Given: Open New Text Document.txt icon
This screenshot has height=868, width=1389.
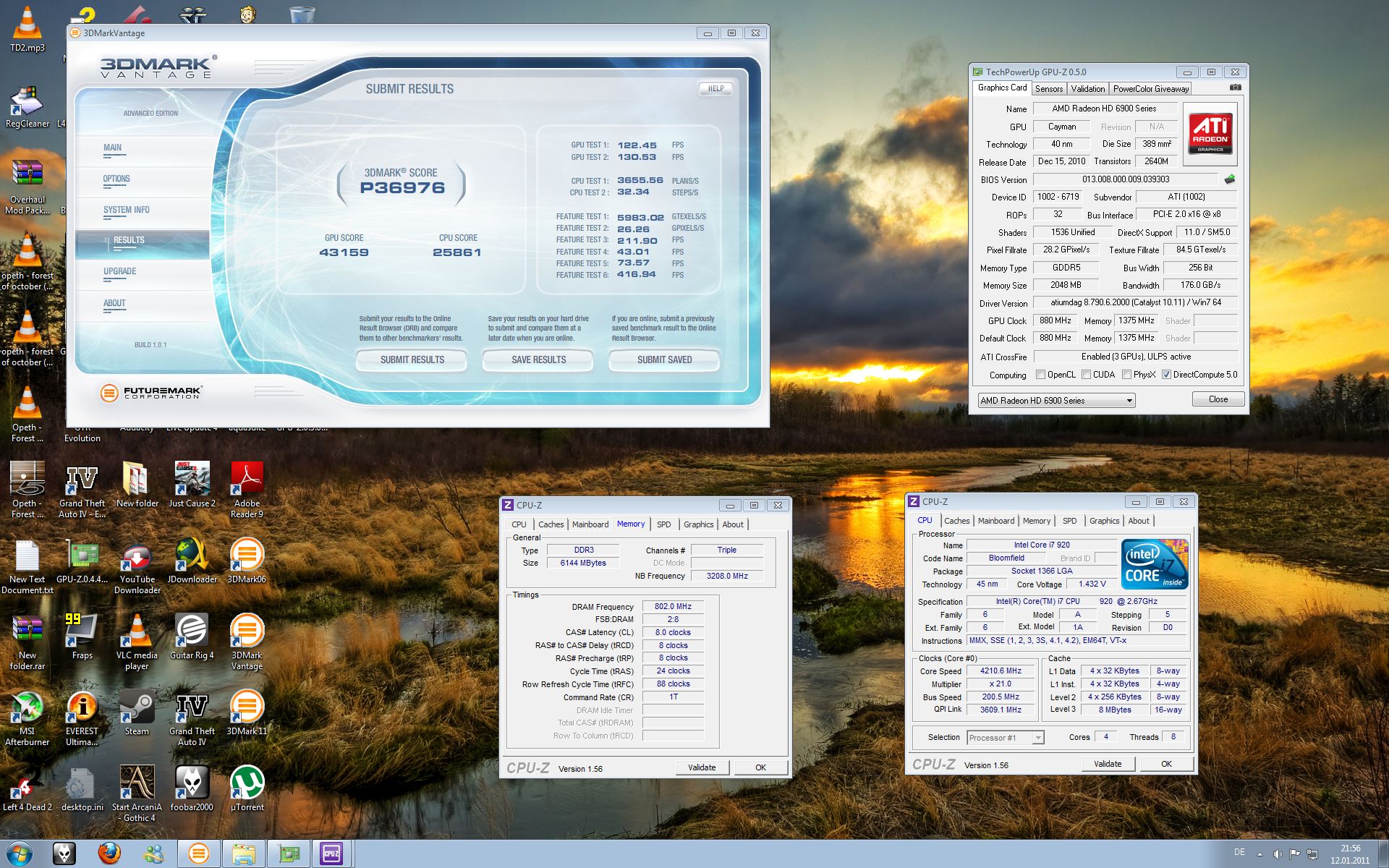Looking at the screenshot, I should tap(27, 566).
